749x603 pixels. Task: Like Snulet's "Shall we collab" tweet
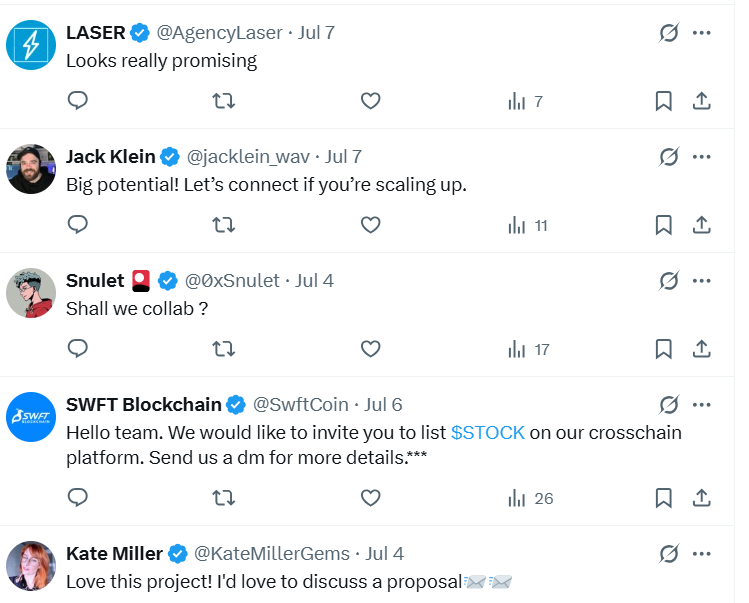coord(370,349)
